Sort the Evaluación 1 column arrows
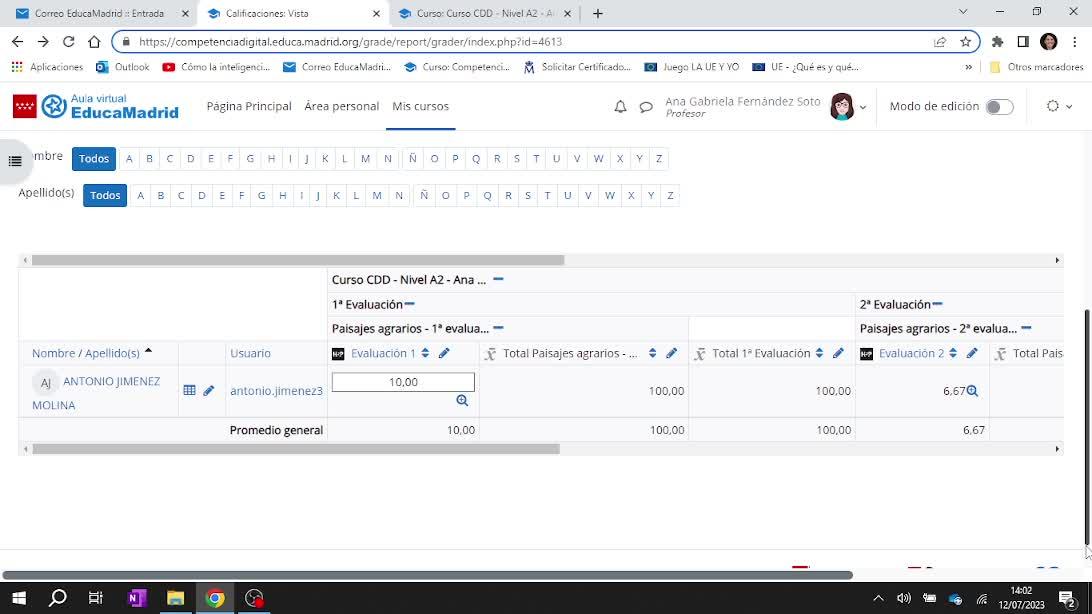Image resolution: width=1092 pixels, height=614 pixels. click(x=425, y=353)
